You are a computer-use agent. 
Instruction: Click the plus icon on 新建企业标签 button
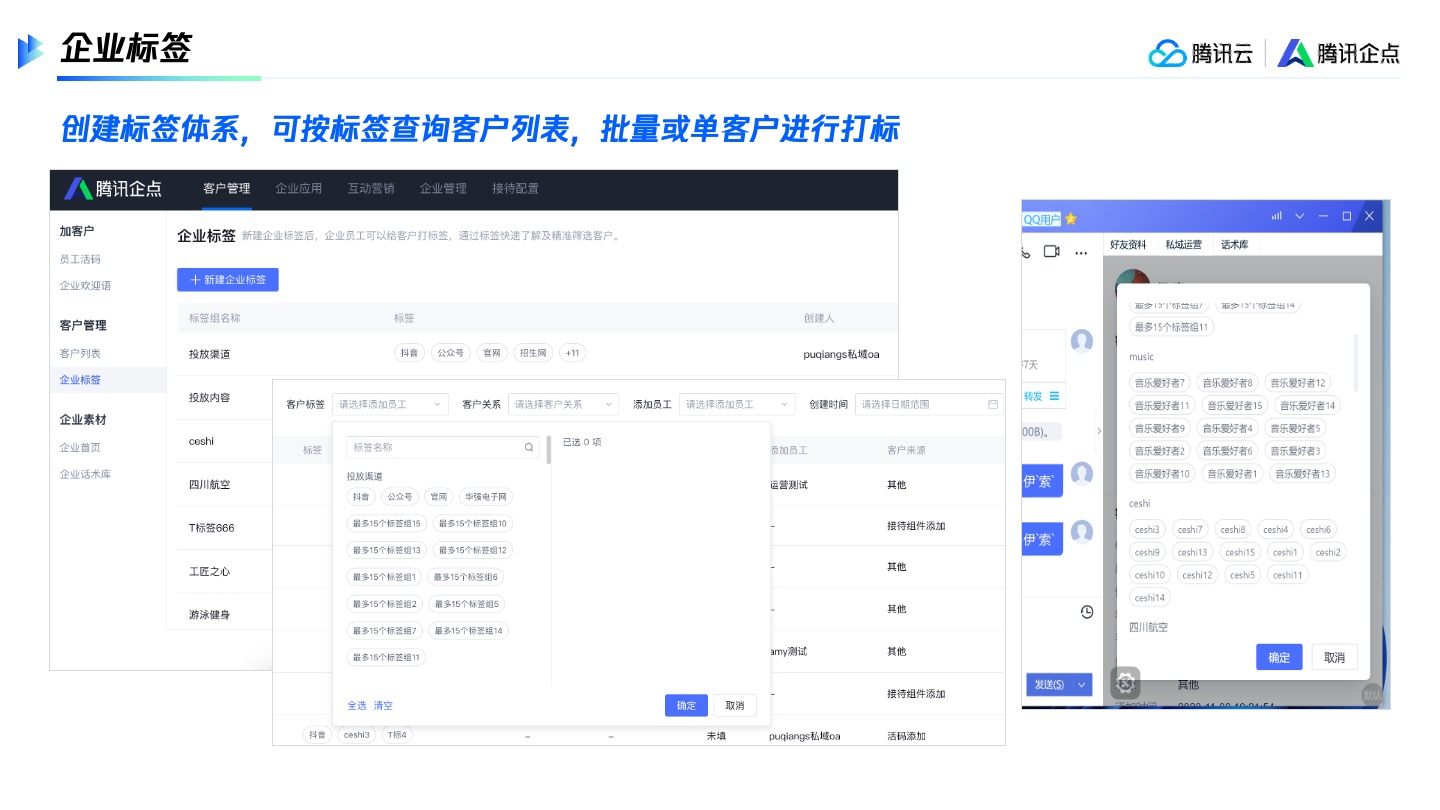(195, 280)
